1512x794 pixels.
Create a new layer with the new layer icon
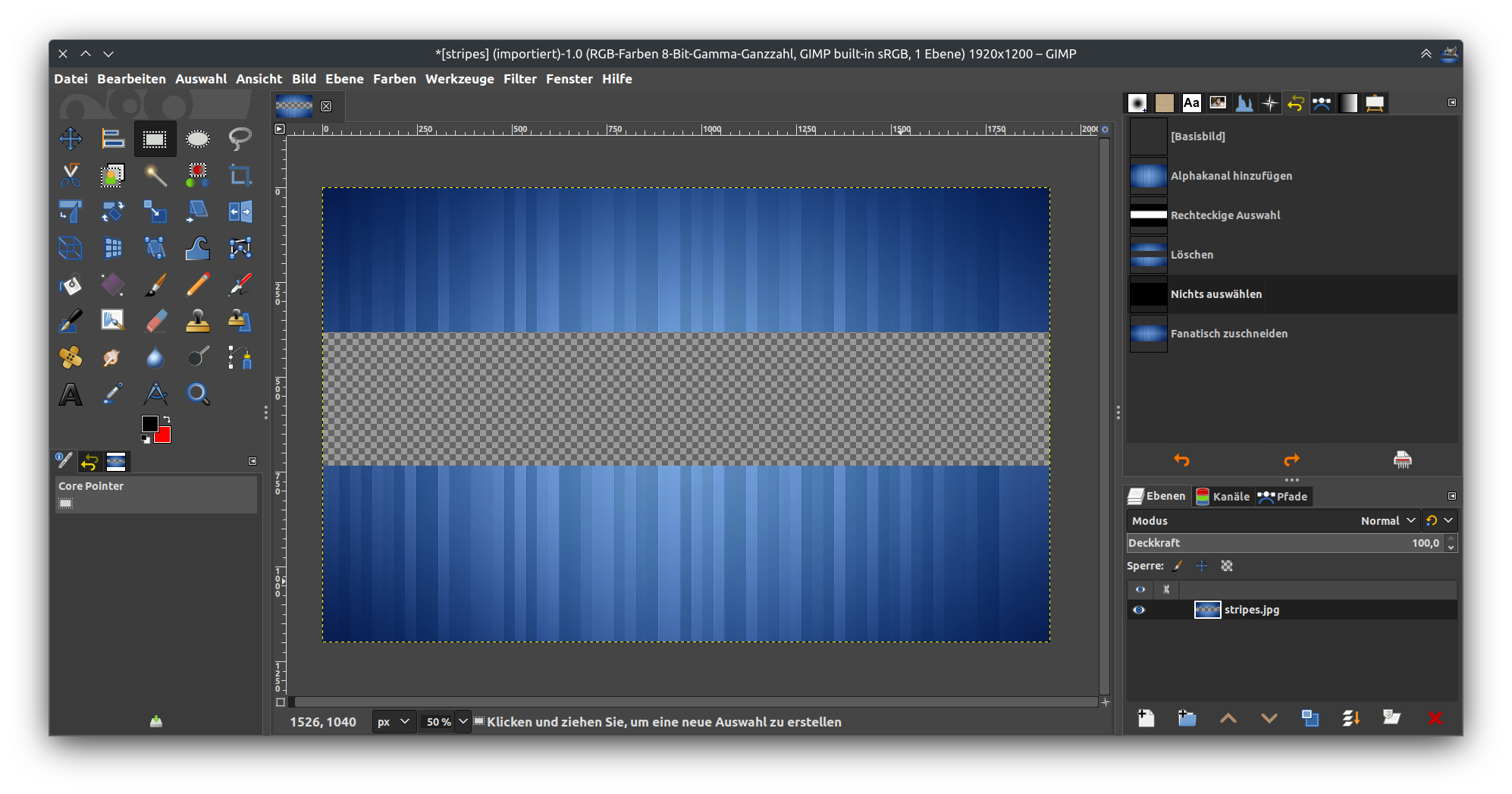point(1146,717)
